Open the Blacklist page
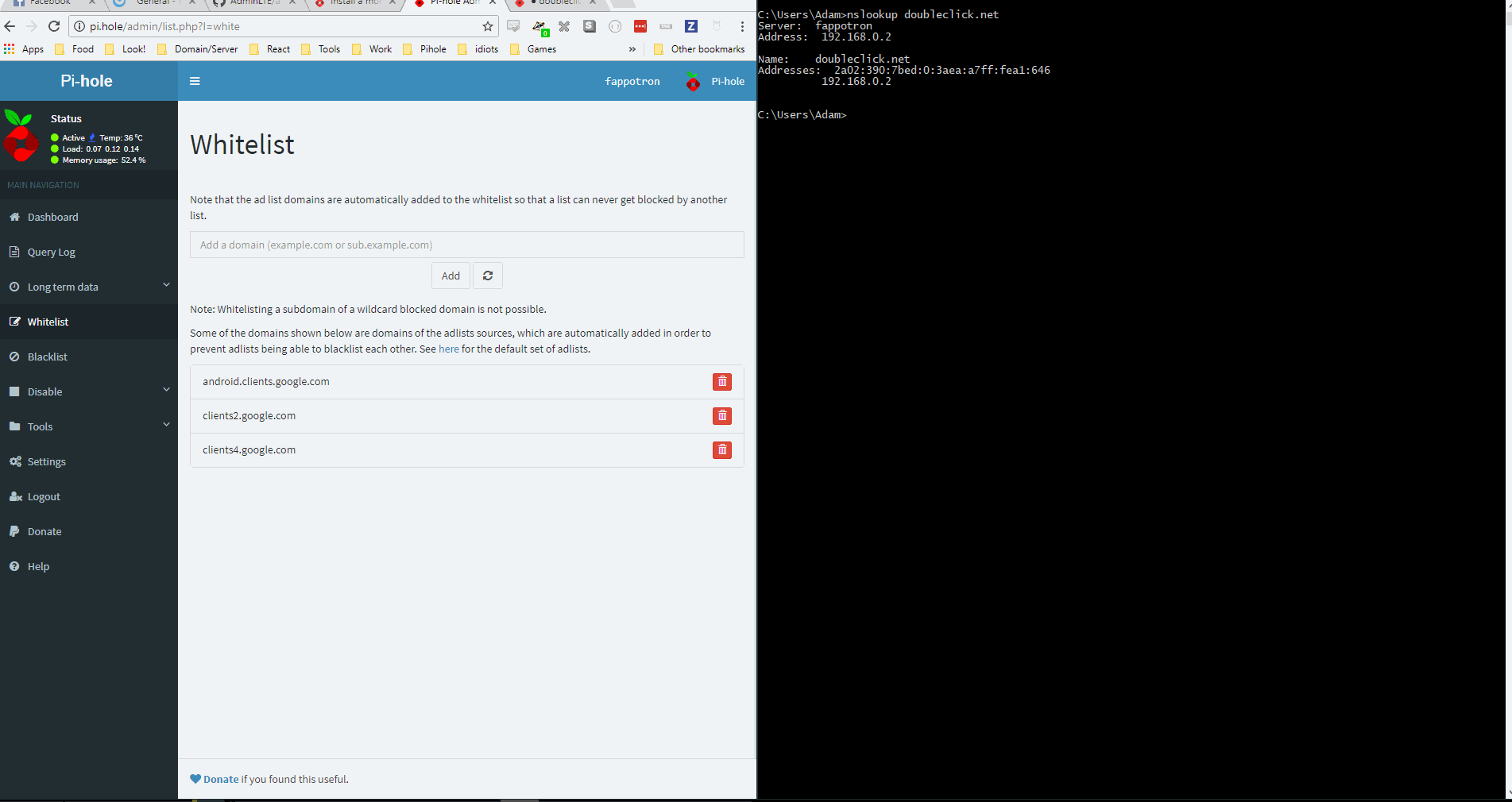The width and height of the screenshot is (1512, 802). [89, 357]
